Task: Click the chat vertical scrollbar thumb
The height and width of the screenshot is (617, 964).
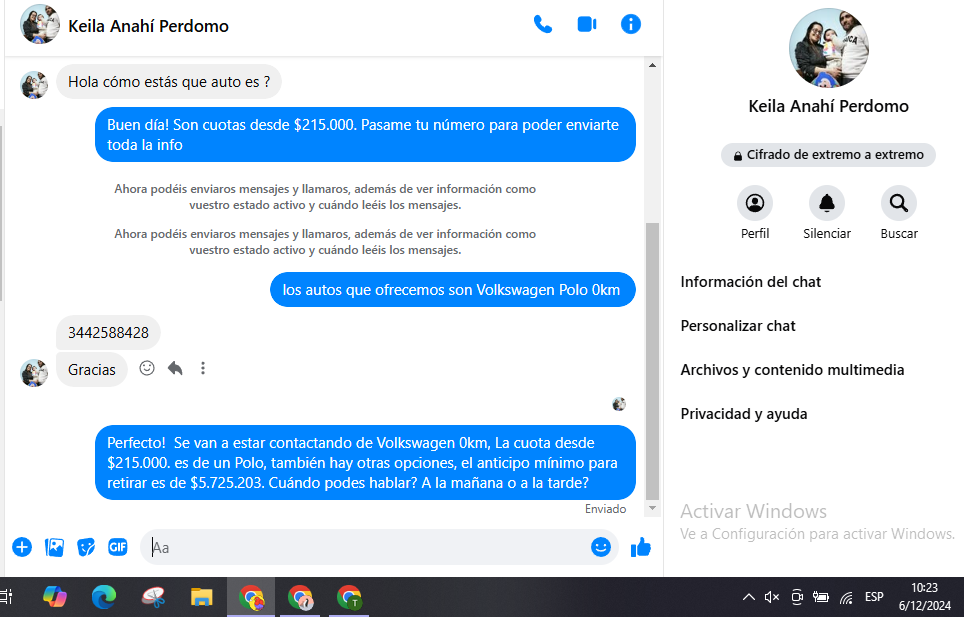Action: [x=652, y=361]
